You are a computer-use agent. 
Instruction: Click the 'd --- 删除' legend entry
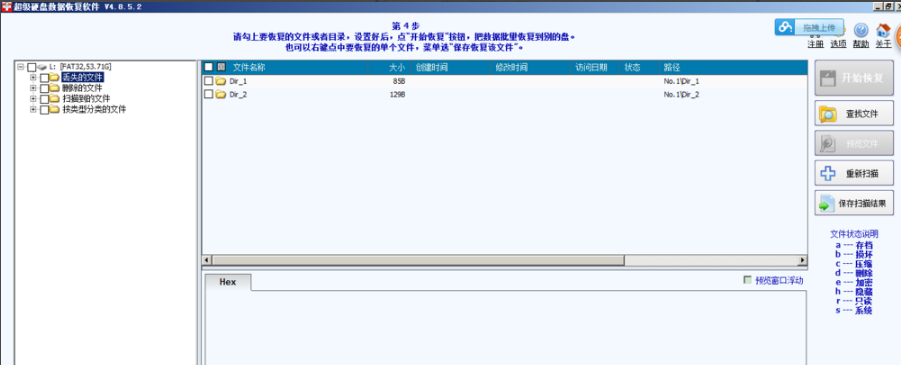coord(854,273)
